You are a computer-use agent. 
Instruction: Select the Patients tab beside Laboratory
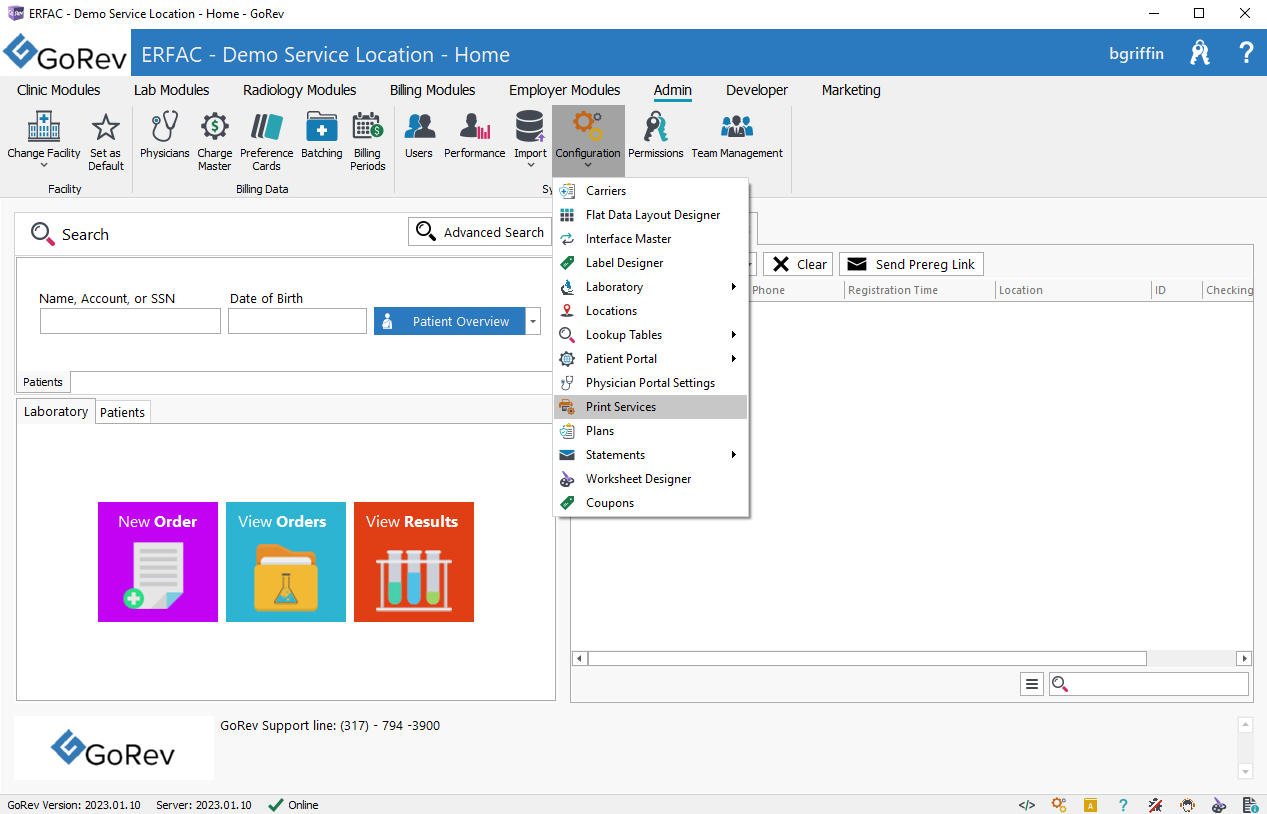pyautogui.click(x=123, y=412)
